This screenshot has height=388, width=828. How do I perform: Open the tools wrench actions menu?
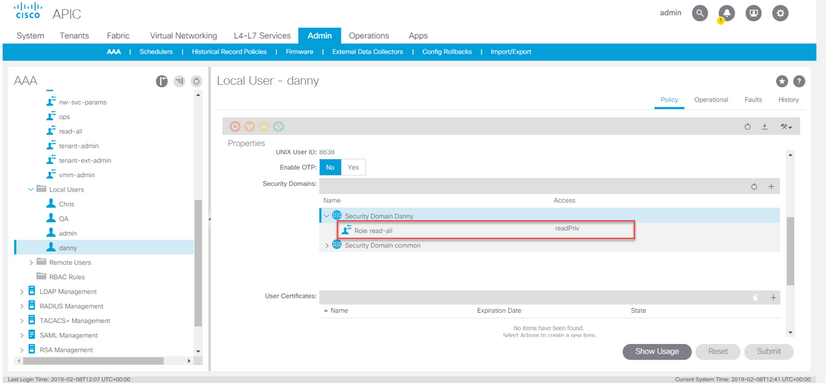point(786,127)
